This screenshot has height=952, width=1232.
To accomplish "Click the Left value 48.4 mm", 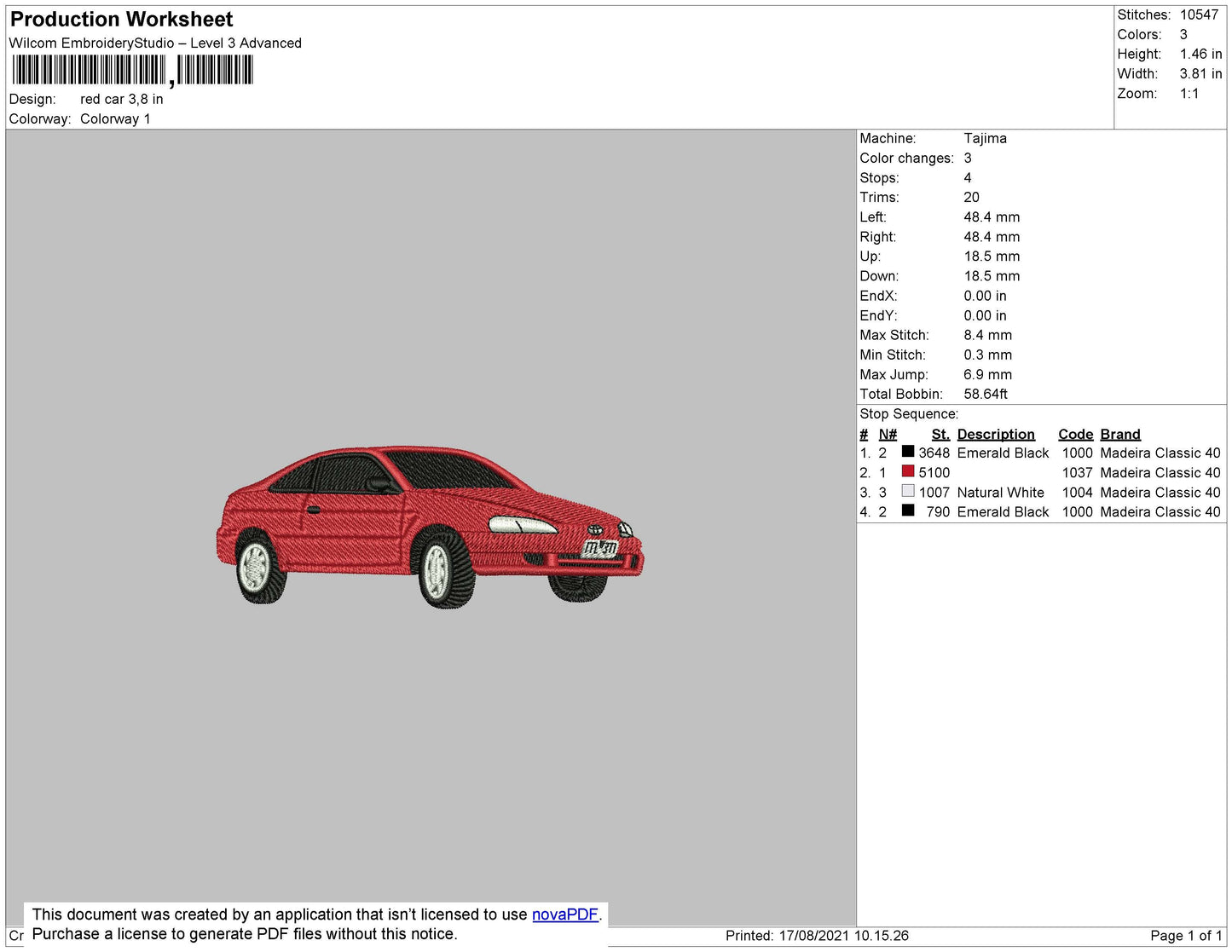I will 992,217.
